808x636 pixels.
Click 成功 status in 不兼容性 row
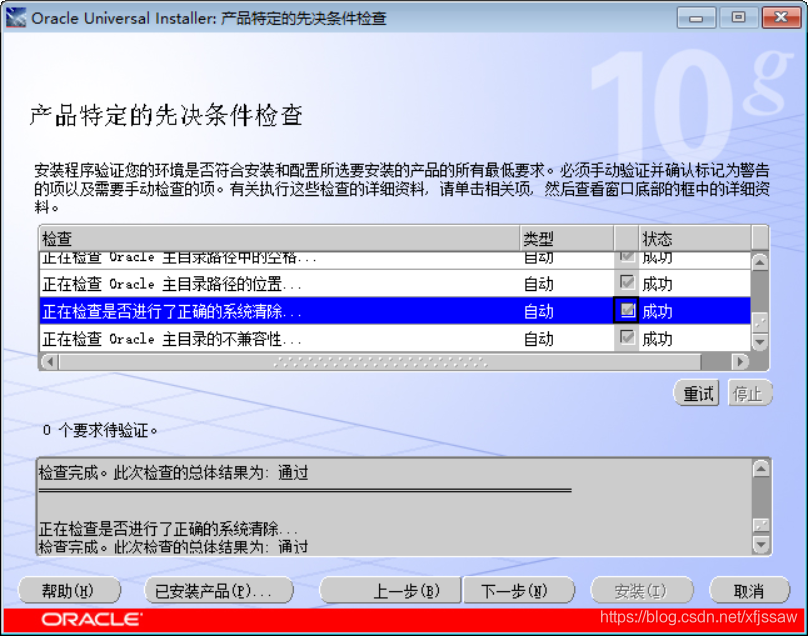click(x=657, y=339)
